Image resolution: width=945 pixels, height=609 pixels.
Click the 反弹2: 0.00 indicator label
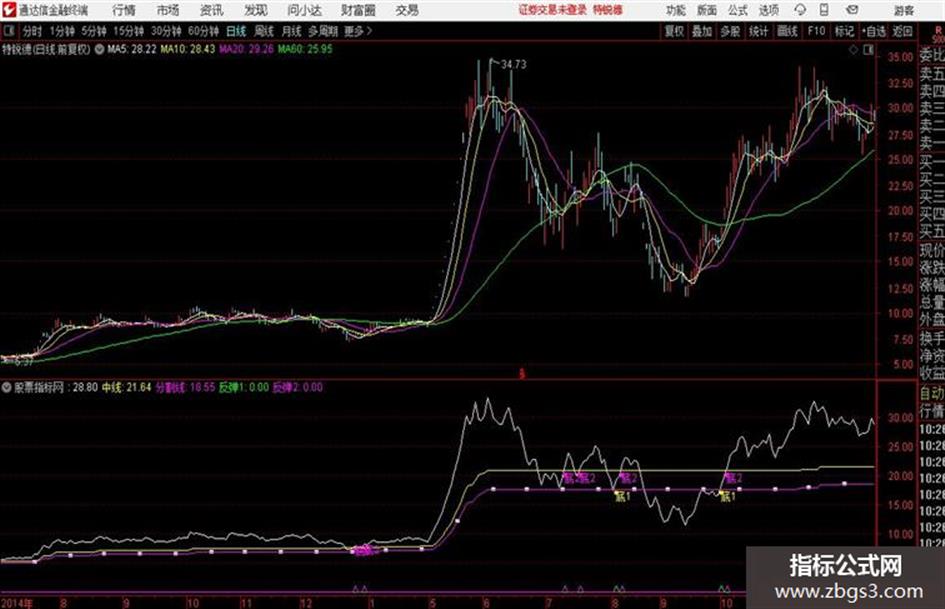[298, 387]
